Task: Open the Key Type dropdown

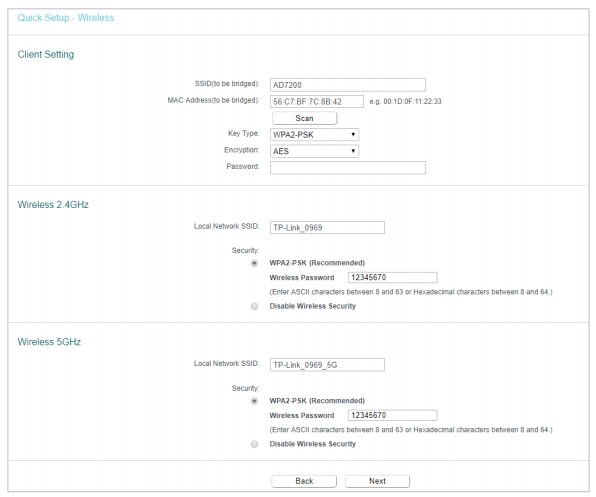Action: pos(314,135)
